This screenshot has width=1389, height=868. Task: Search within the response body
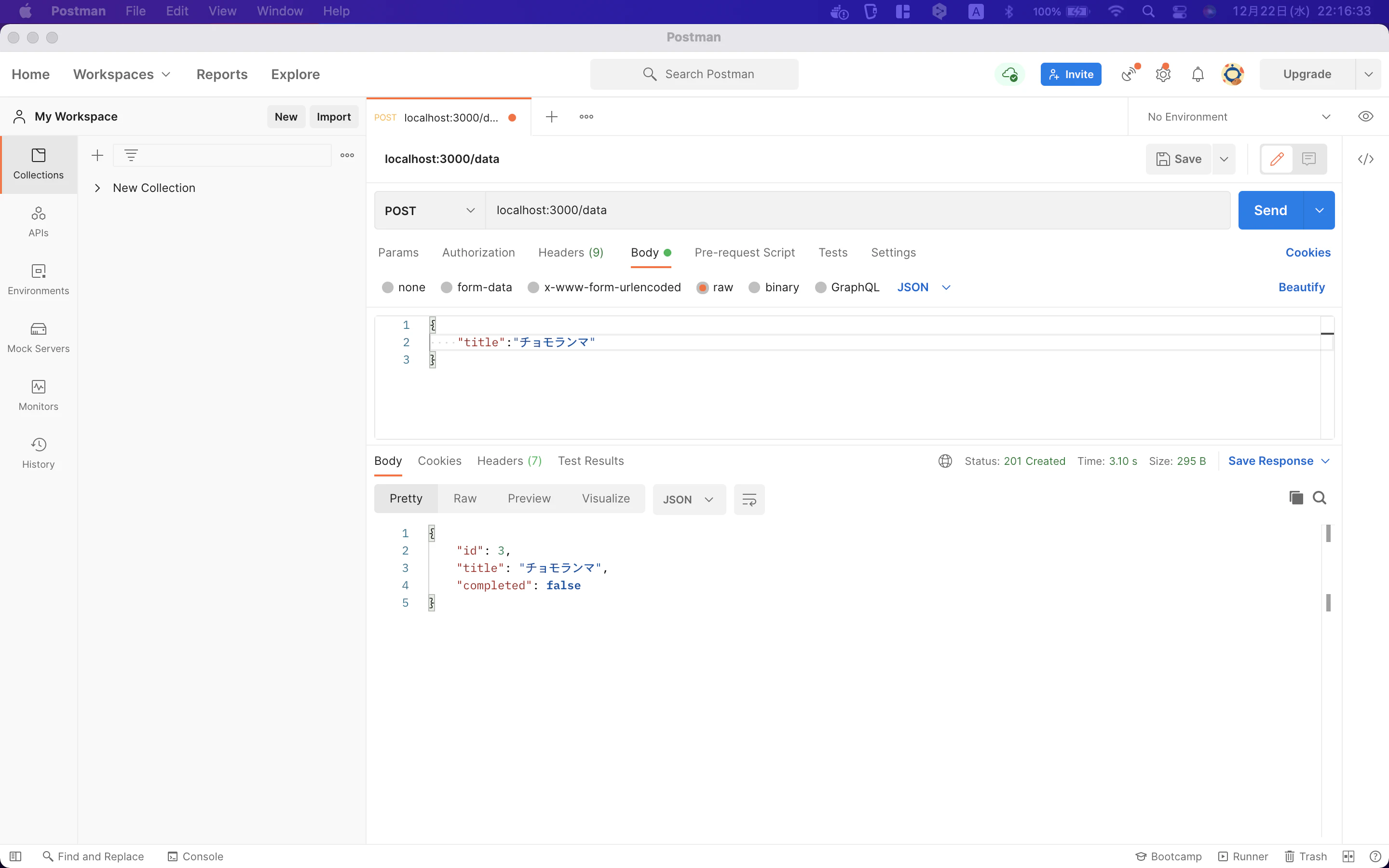click(x=1320, y=498)
